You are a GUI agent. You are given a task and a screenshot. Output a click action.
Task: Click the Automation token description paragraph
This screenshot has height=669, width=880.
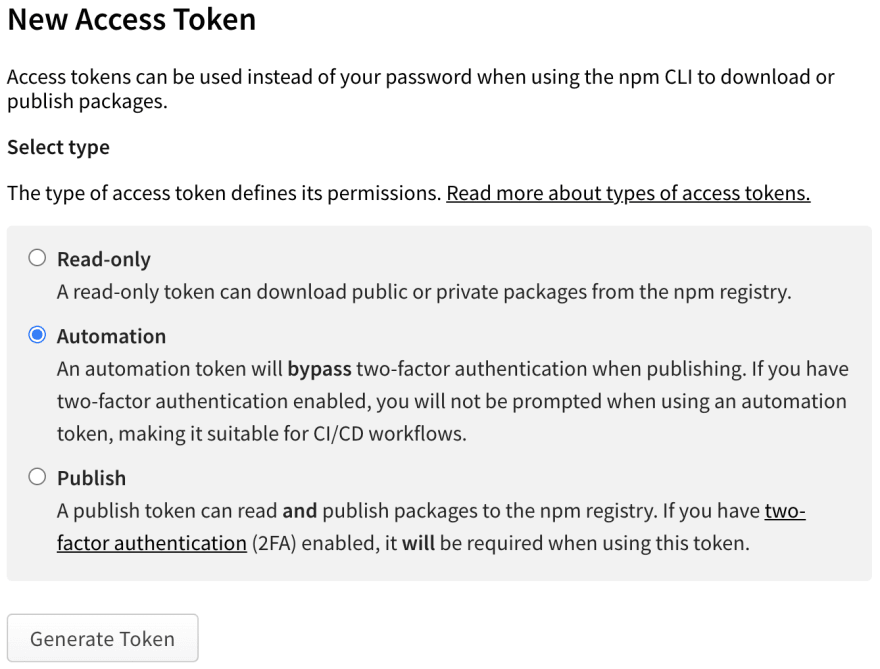pyautogui.click(x=452, y=402)
